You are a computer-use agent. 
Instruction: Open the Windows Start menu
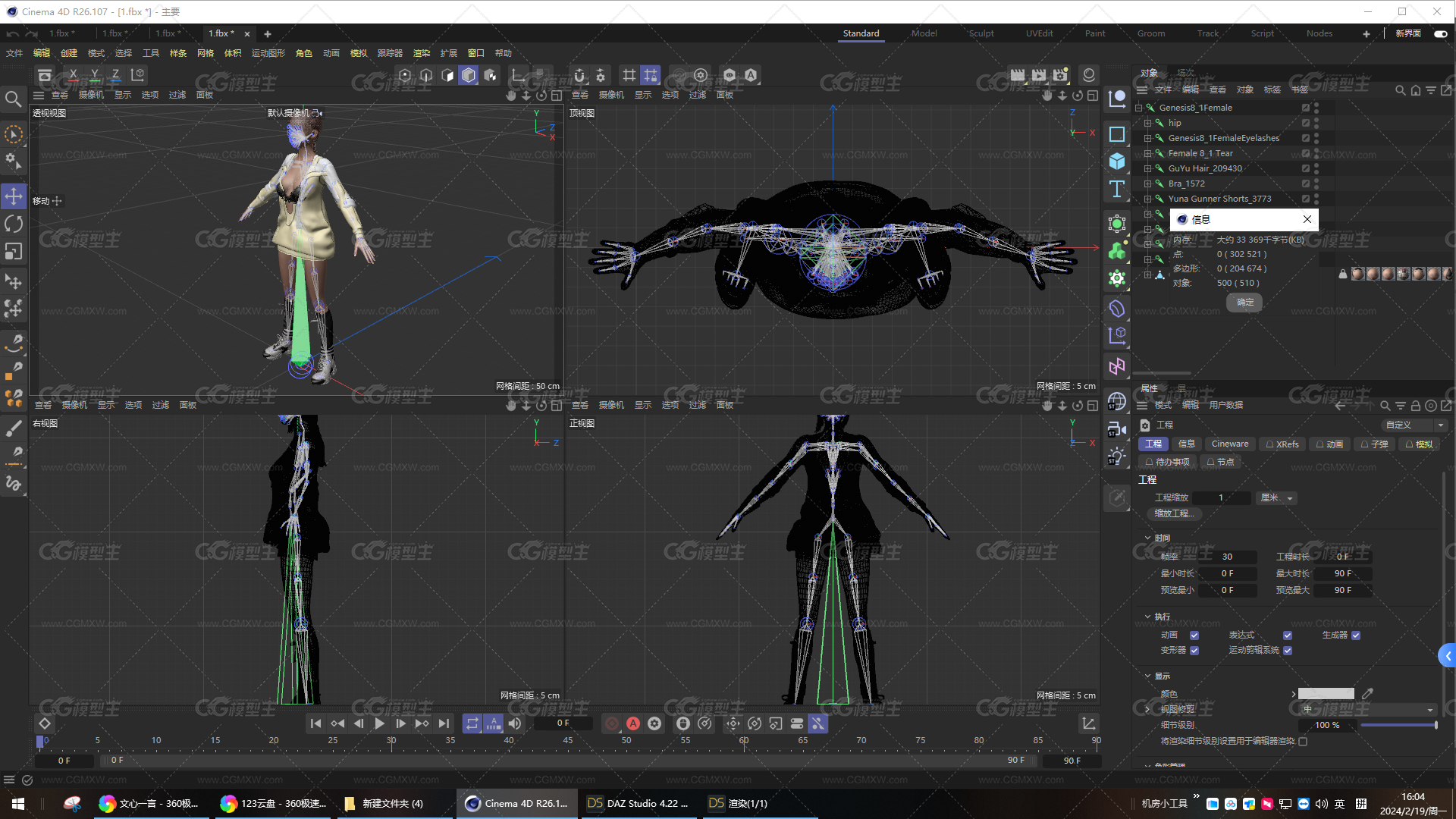click(18, 804)
